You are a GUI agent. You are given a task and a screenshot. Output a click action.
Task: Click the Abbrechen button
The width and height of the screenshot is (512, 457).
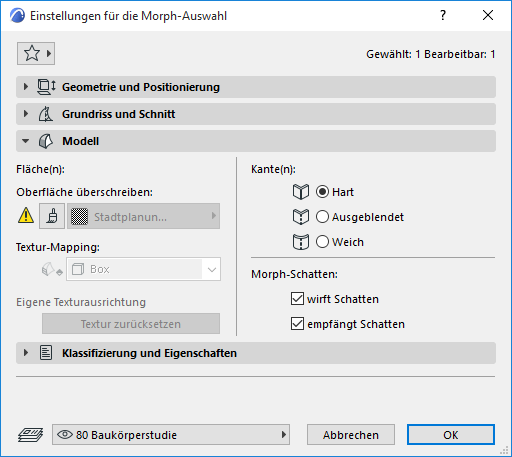tap(351, 435)
